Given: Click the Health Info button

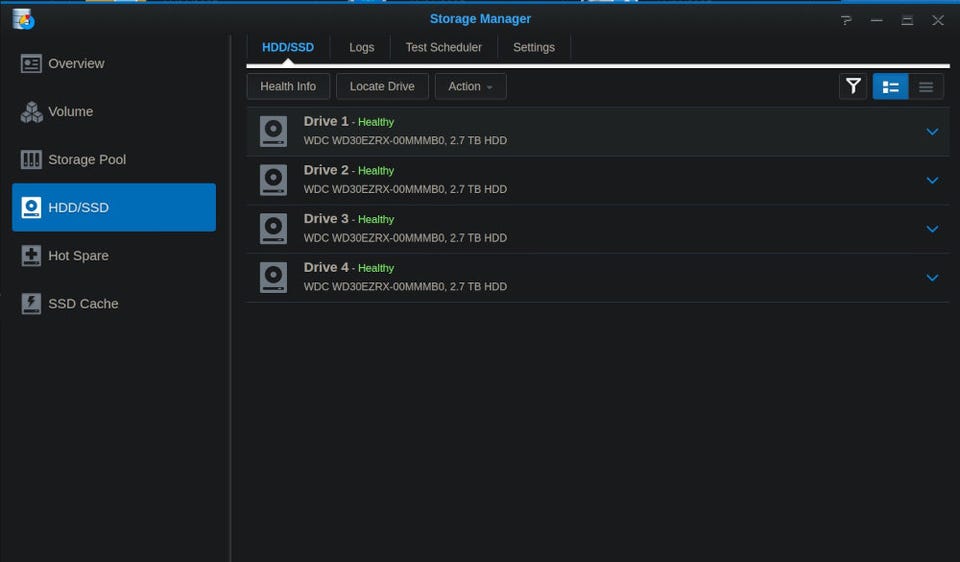Looking at the screenshot, I should point(288,87).
